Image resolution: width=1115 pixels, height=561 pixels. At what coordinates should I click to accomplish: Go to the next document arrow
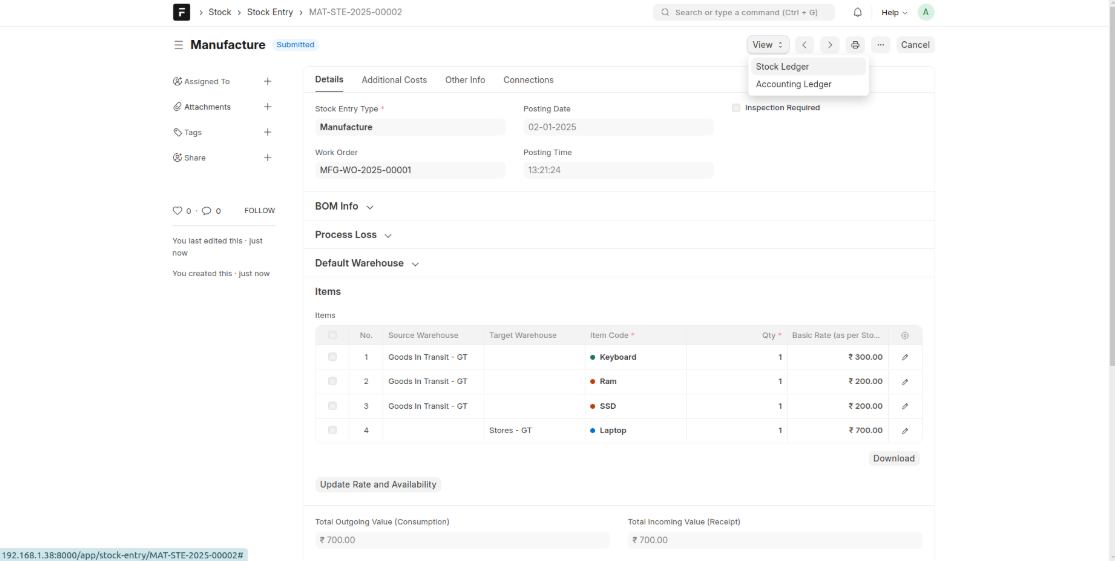[830, 45]
